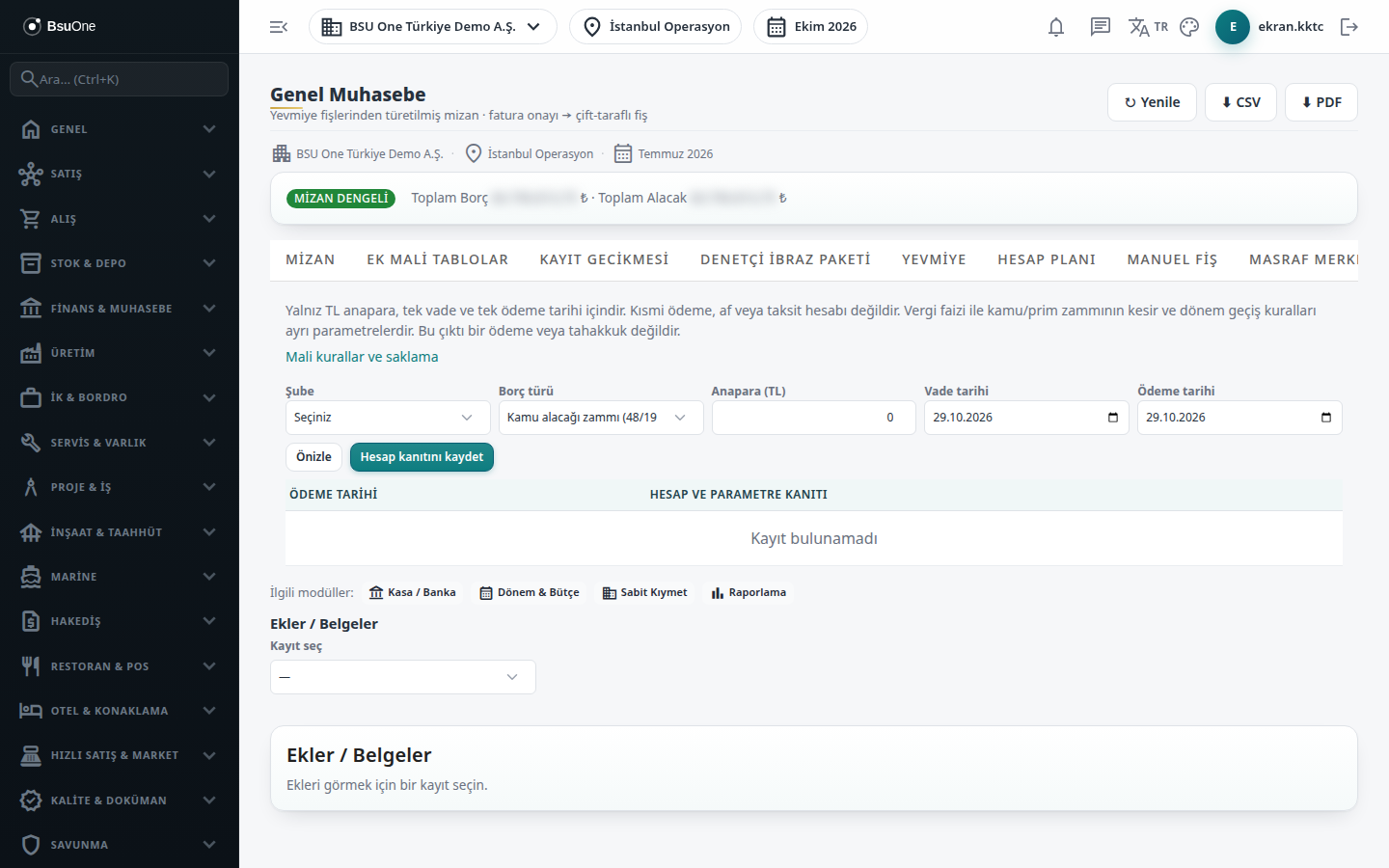
Task: Open the Ödeme tarihi calendar picker icon
Action: coord(1326,418)
